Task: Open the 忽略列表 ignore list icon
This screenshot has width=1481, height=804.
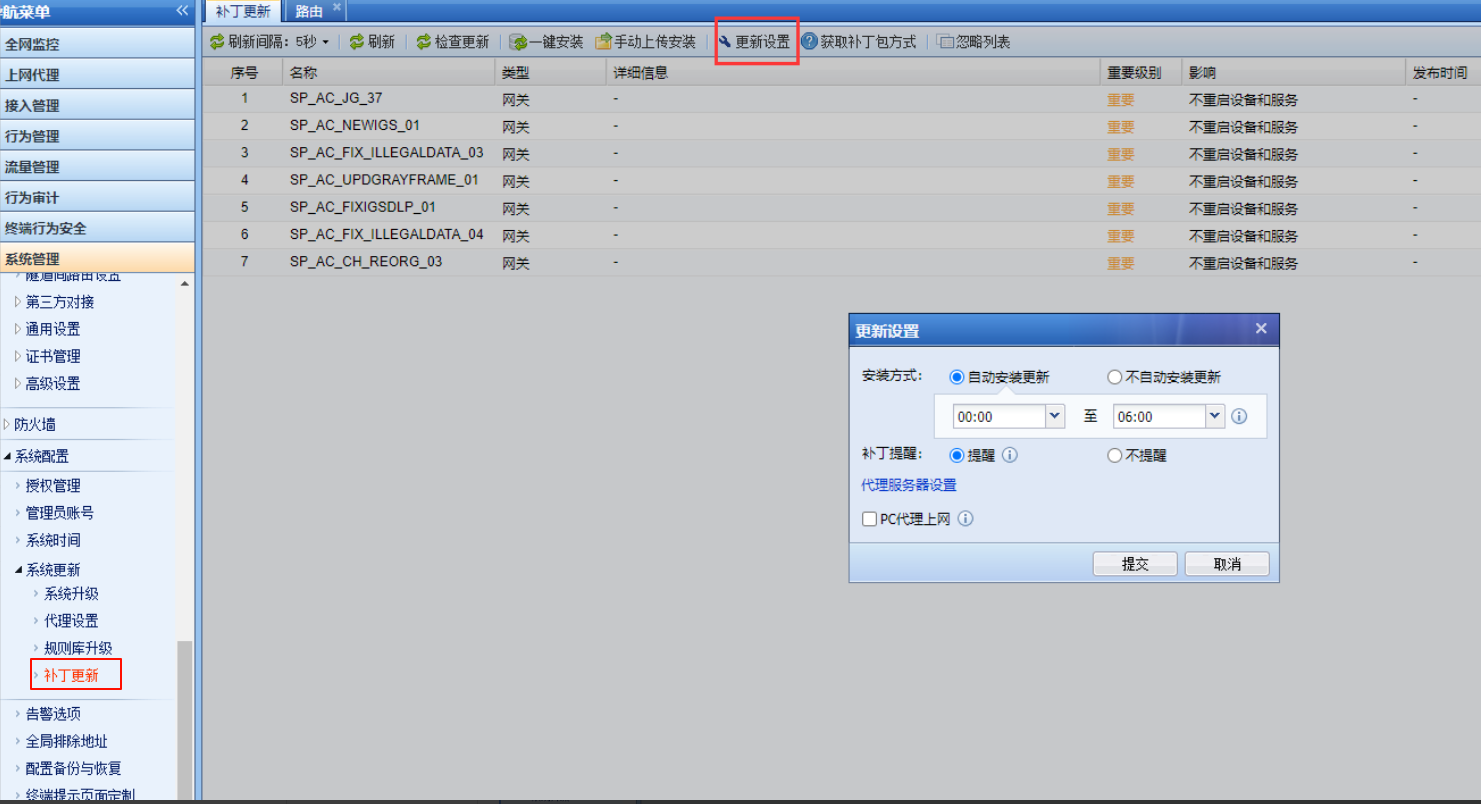Action: tap(945, 42)
